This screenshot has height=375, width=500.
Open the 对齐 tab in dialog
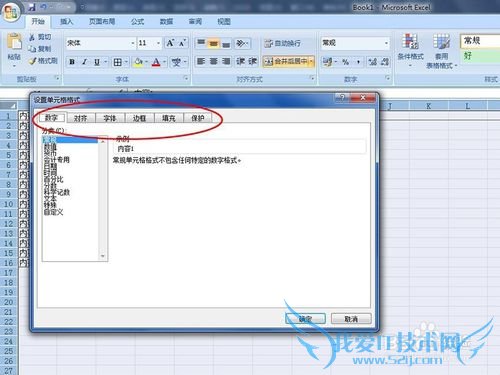(81, 118)
